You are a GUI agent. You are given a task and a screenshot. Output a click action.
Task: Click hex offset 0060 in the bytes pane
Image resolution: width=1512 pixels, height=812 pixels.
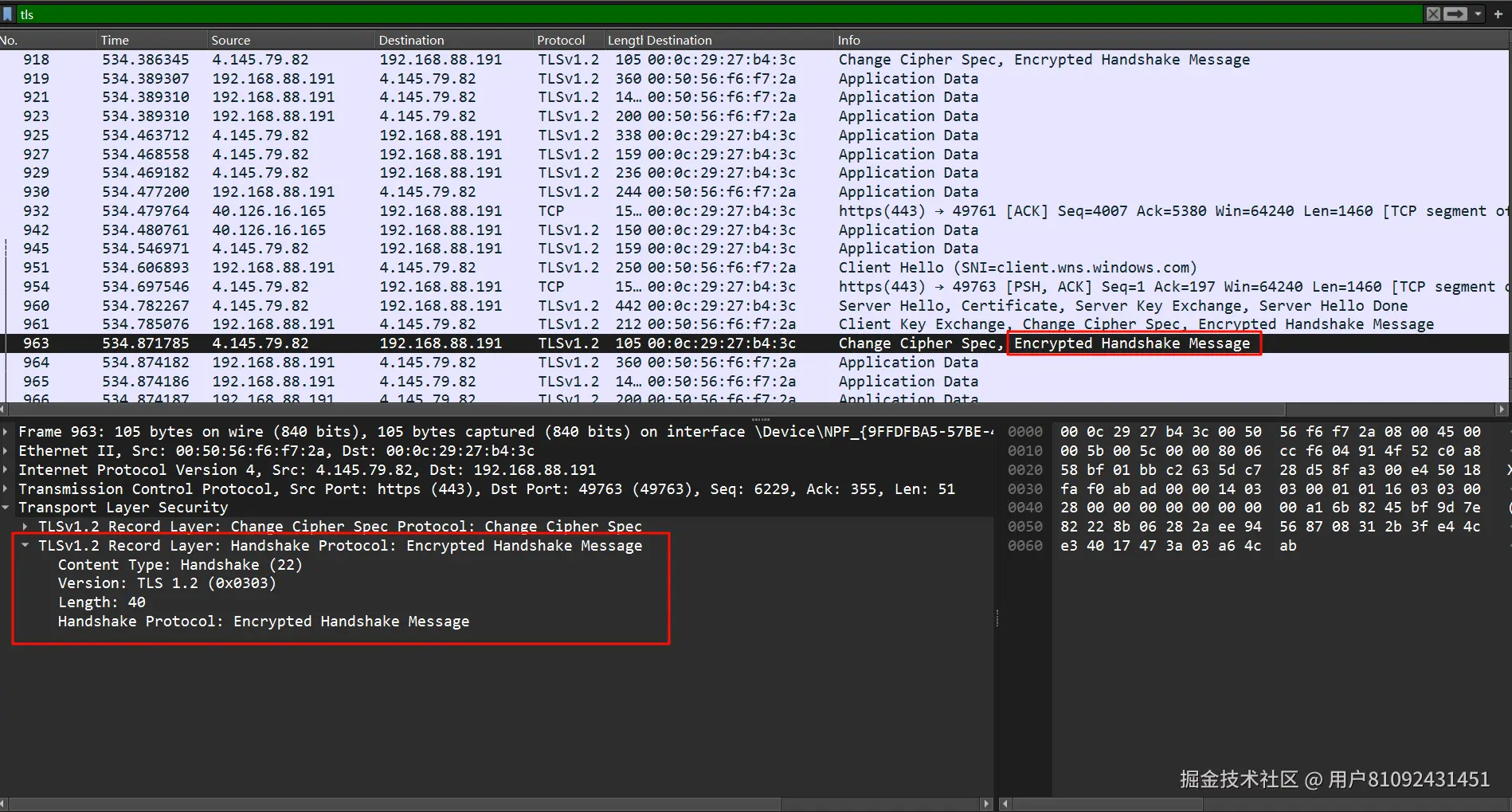click(1025, 546)
